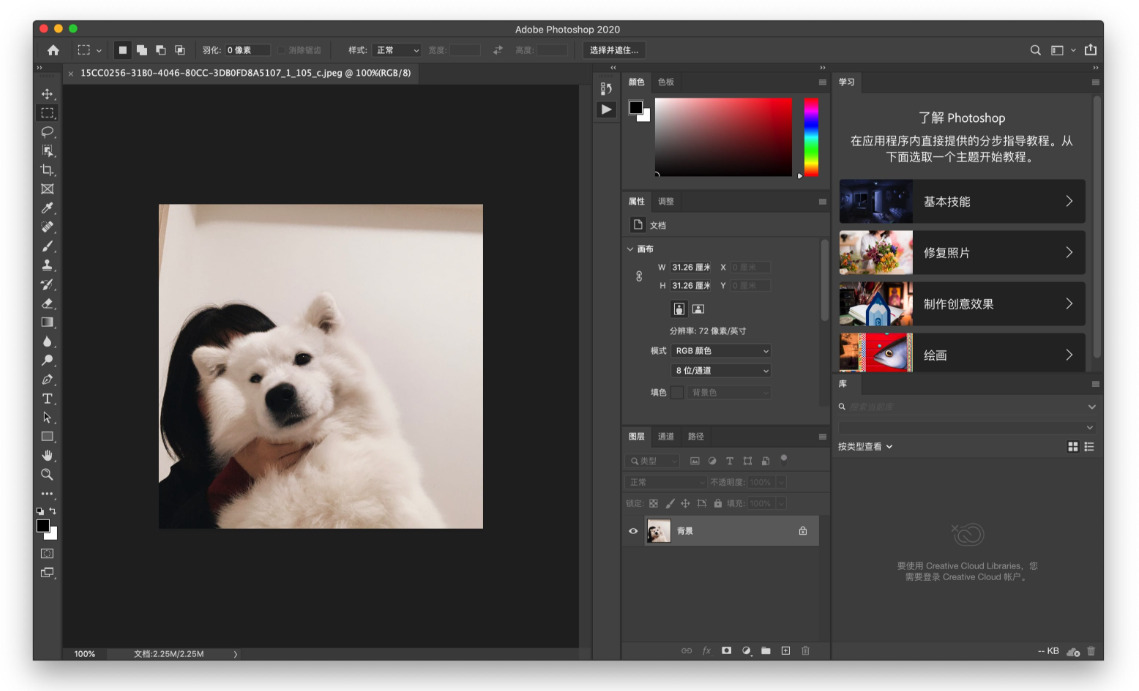Choose the Horizontal Type tool
Viewport: 1139px width, 691px height.
point(47,398)
